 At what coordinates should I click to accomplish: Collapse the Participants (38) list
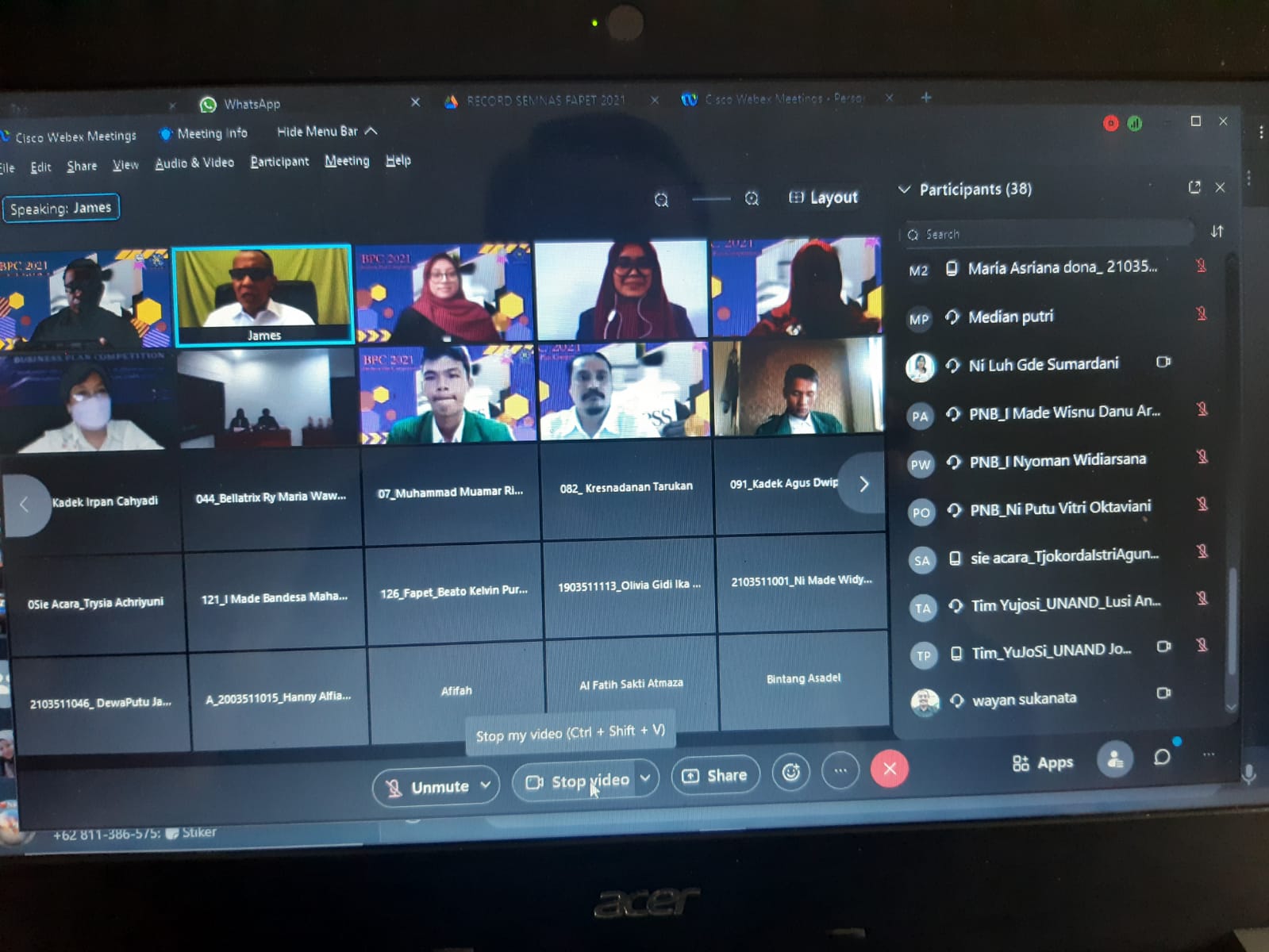904,190
